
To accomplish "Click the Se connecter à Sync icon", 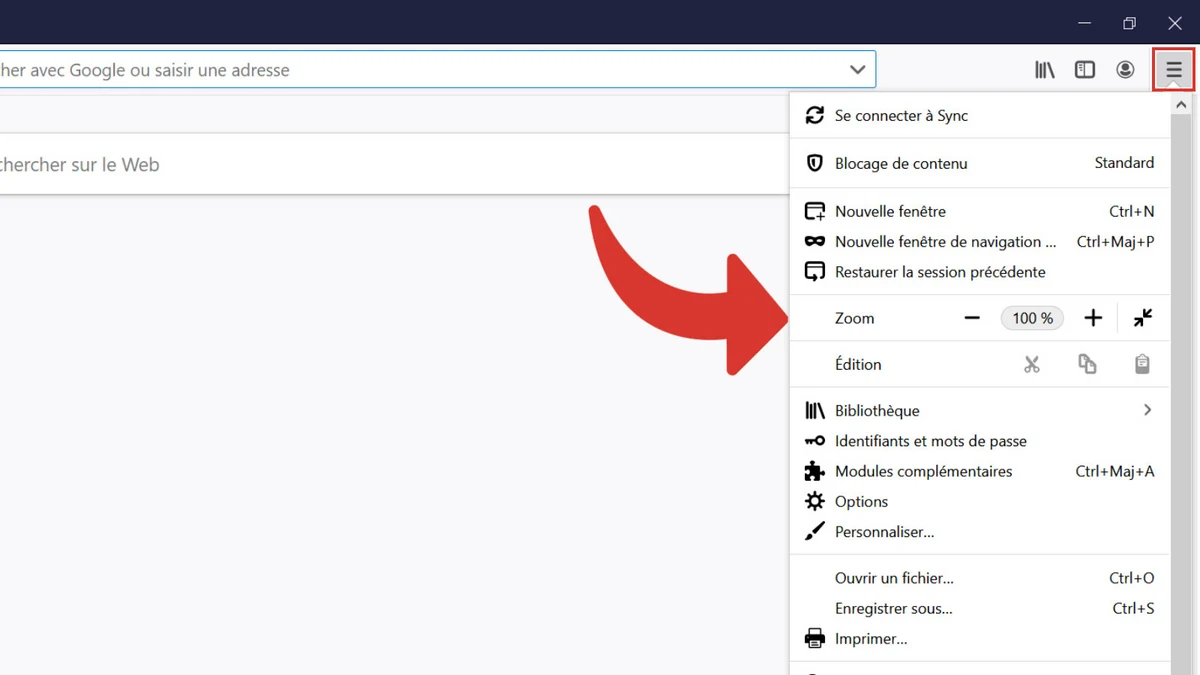I will (813, 115).
